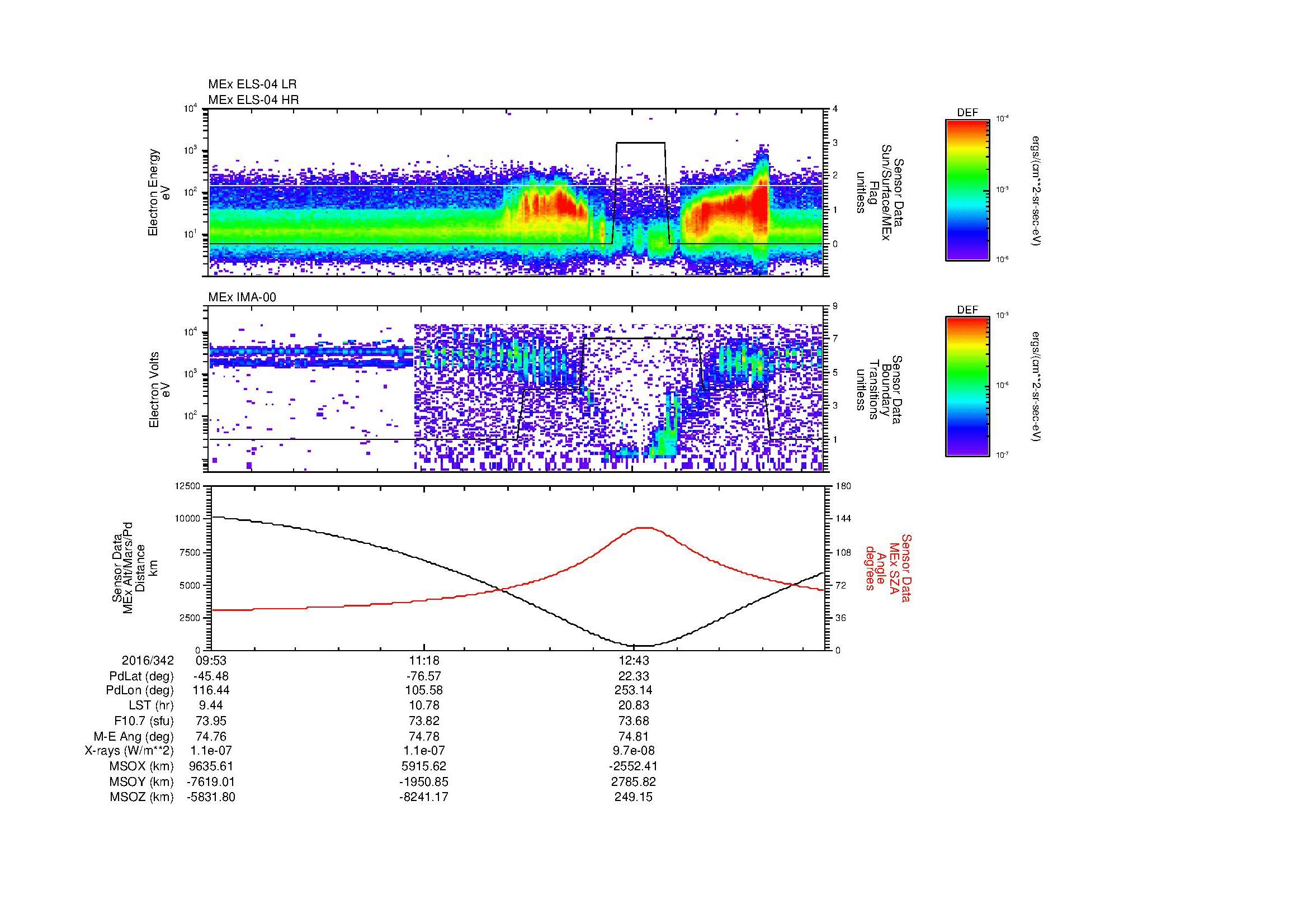Click the 'X-rays (W/m**2)' row label
This screenshot has height=924, width=1308.
point(129,751)
